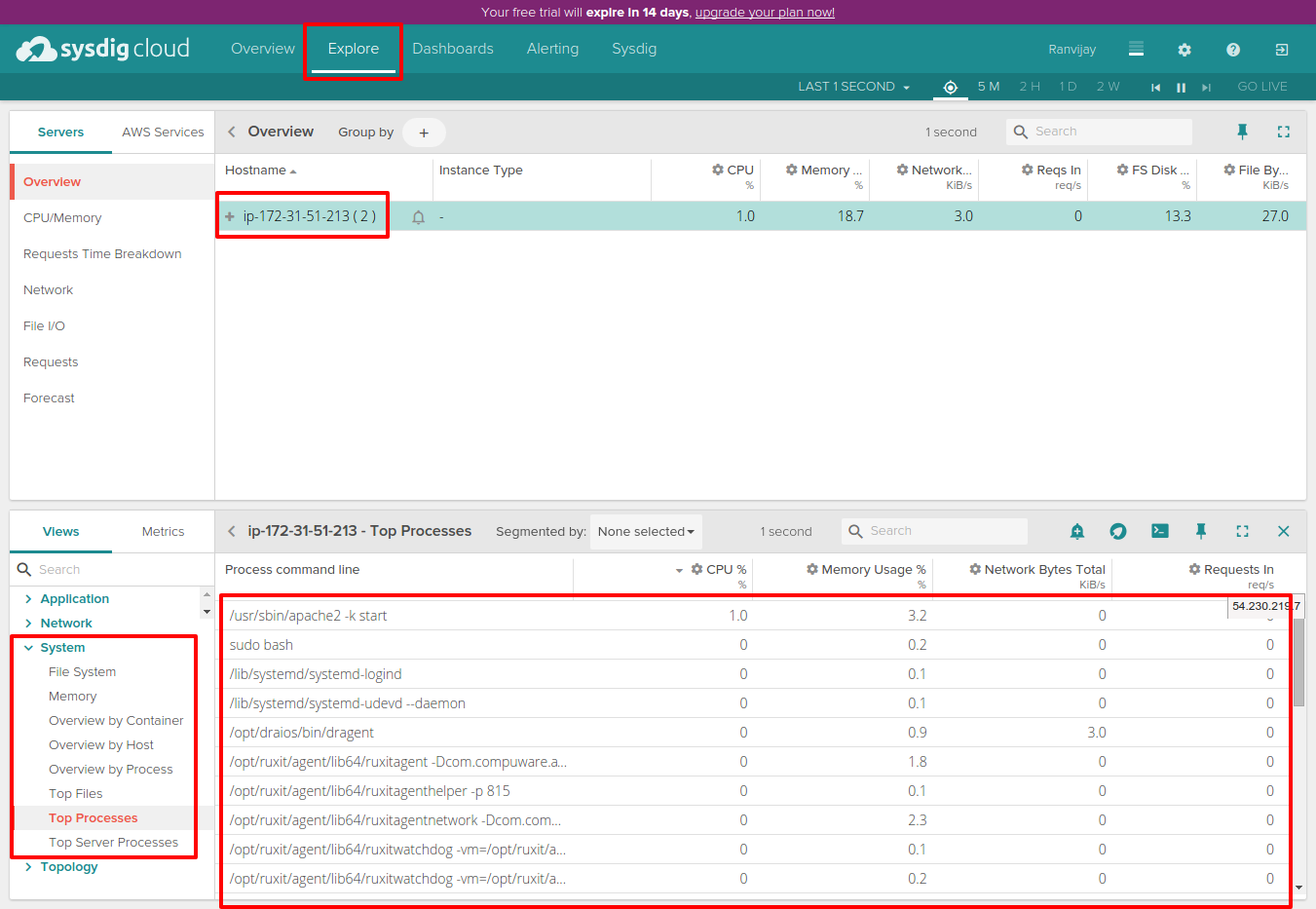The image size is (1316, 909).
Task: Click the Views search box
Action: tap(112, 570)
